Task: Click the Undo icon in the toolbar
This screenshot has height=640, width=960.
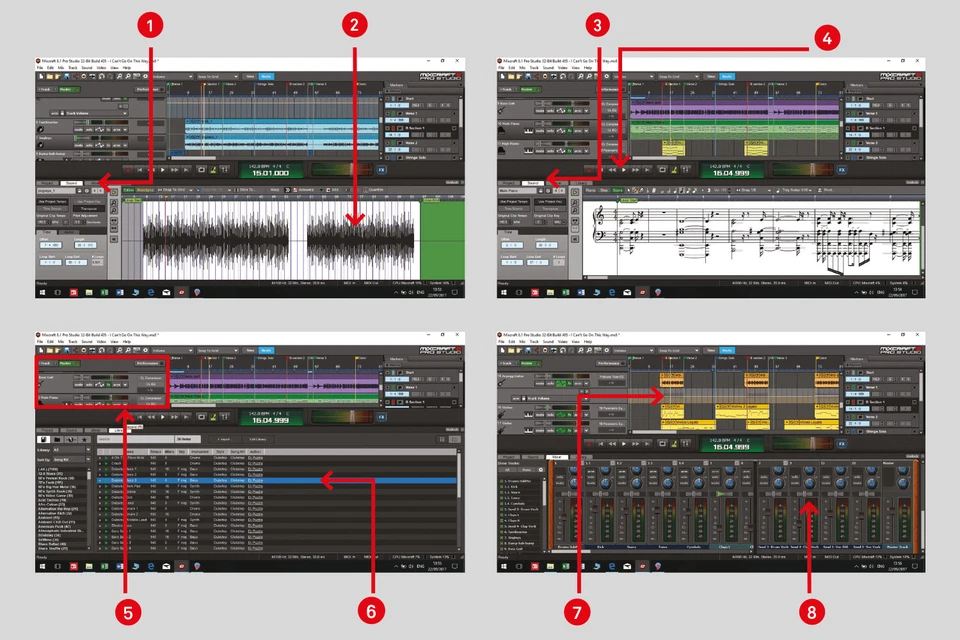Action: click(x=101, y=76)
